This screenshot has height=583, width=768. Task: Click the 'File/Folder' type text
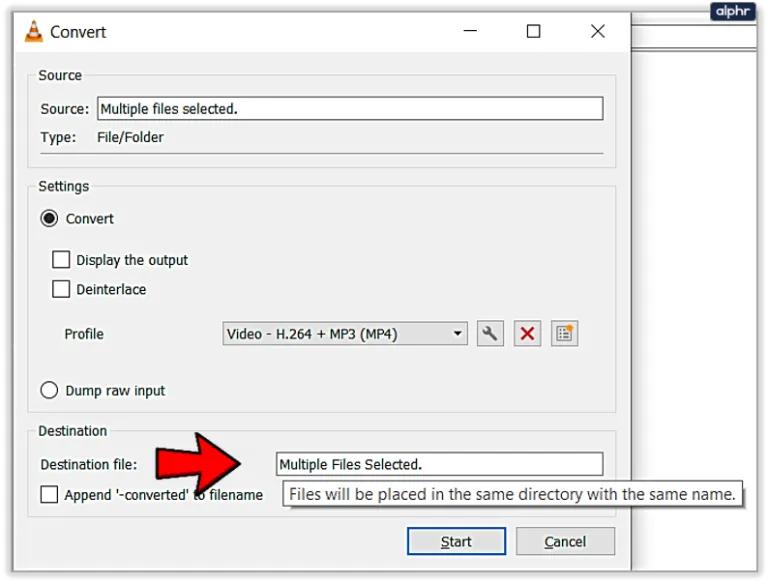pos(130,137)
